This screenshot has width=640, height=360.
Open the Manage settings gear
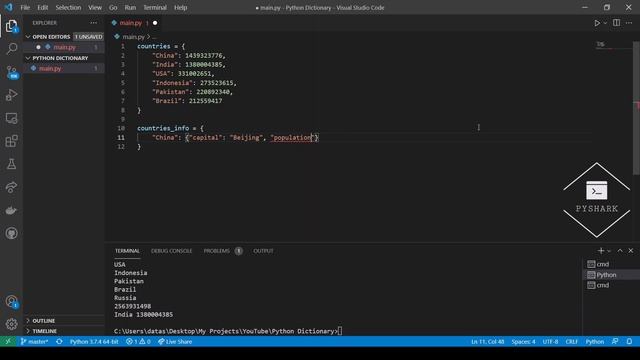[11, 324]
